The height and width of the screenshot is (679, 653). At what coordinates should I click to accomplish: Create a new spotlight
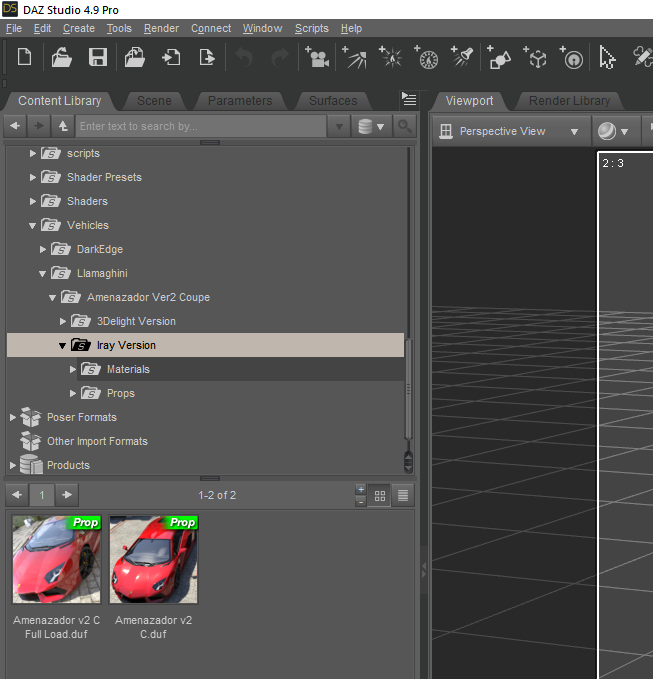coord(462,58)
